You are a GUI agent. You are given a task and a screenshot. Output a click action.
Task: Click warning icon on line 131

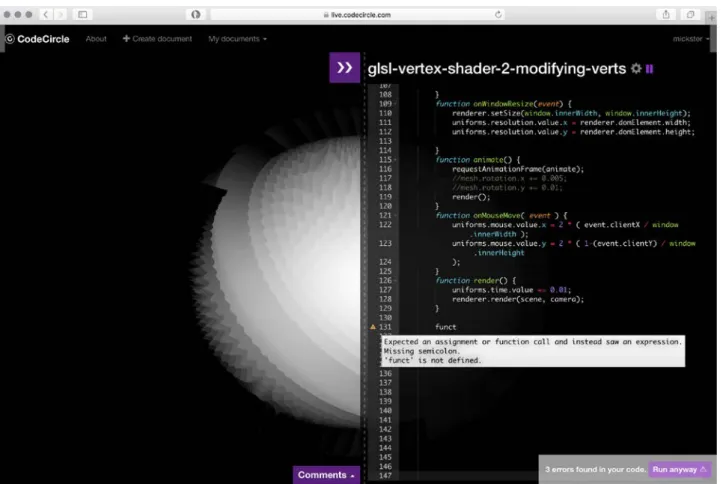pos(373,327)
